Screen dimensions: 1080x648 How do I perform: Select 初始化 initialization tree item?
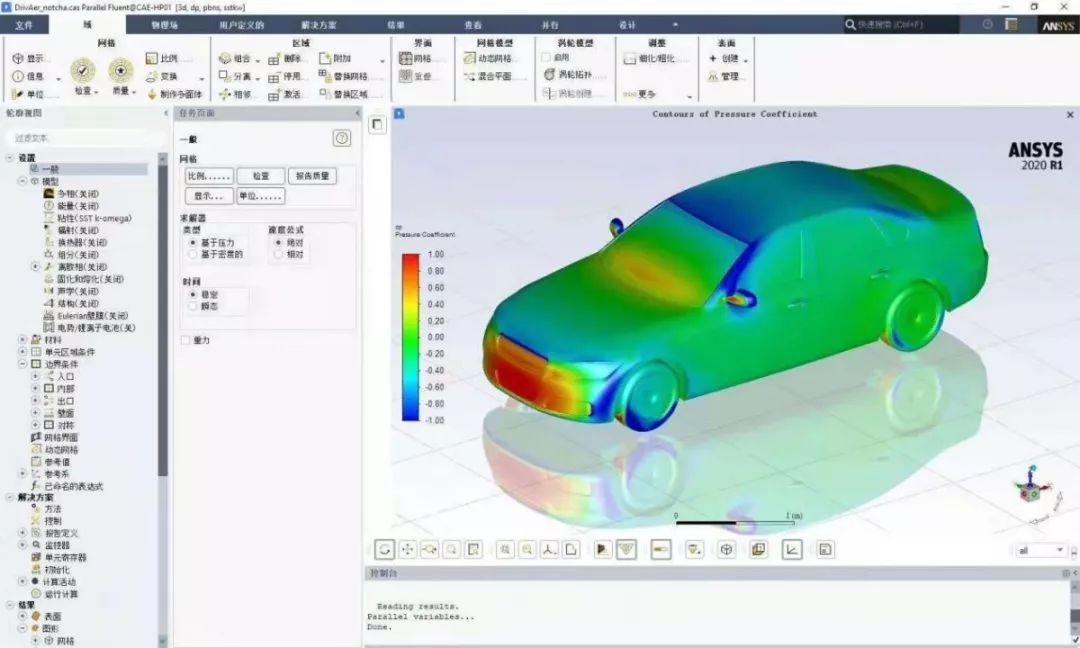pos(50,569)
